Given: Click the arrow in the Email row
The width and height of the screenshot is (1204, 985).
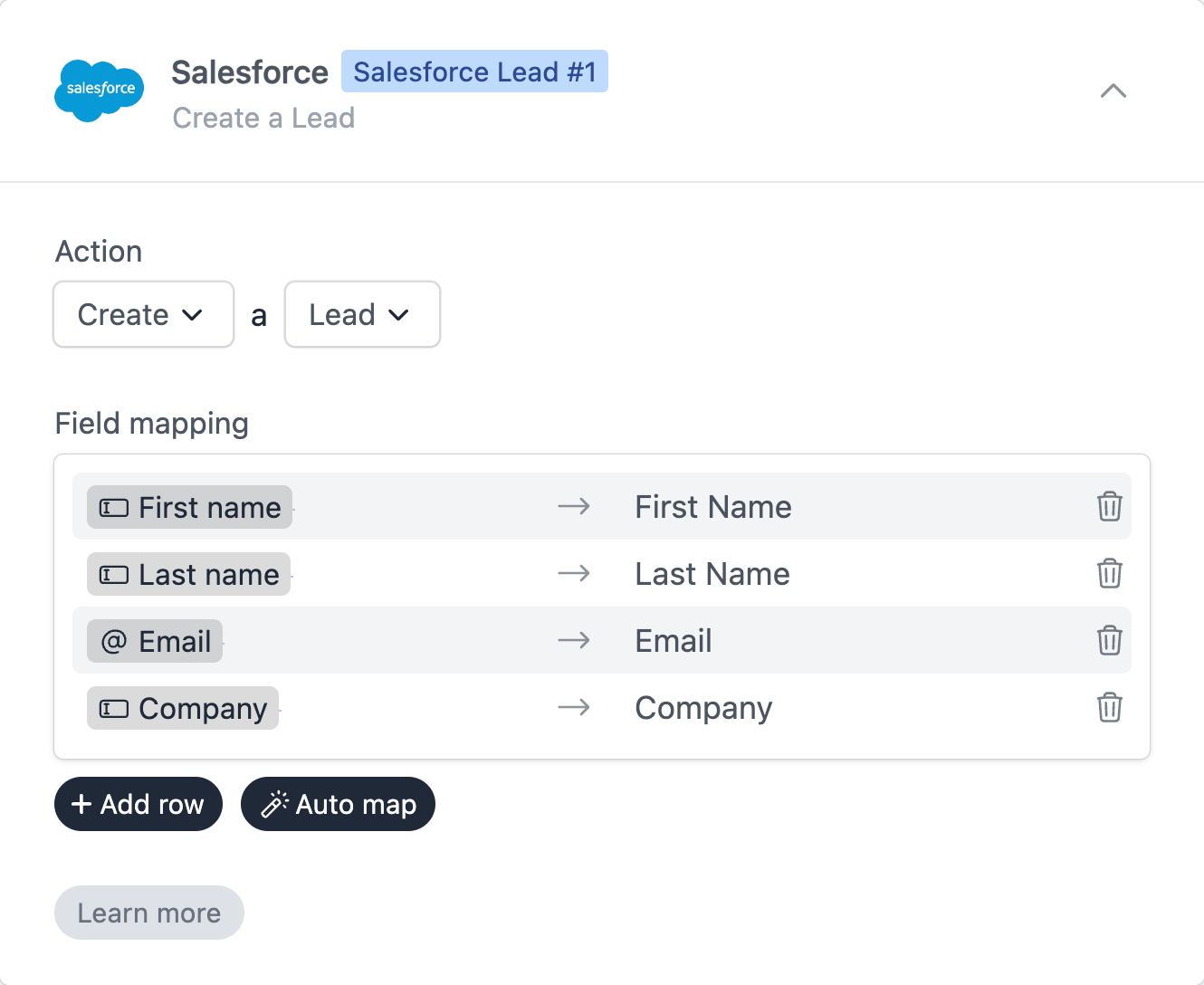Looking at the screenshot, I should (574, 640).
